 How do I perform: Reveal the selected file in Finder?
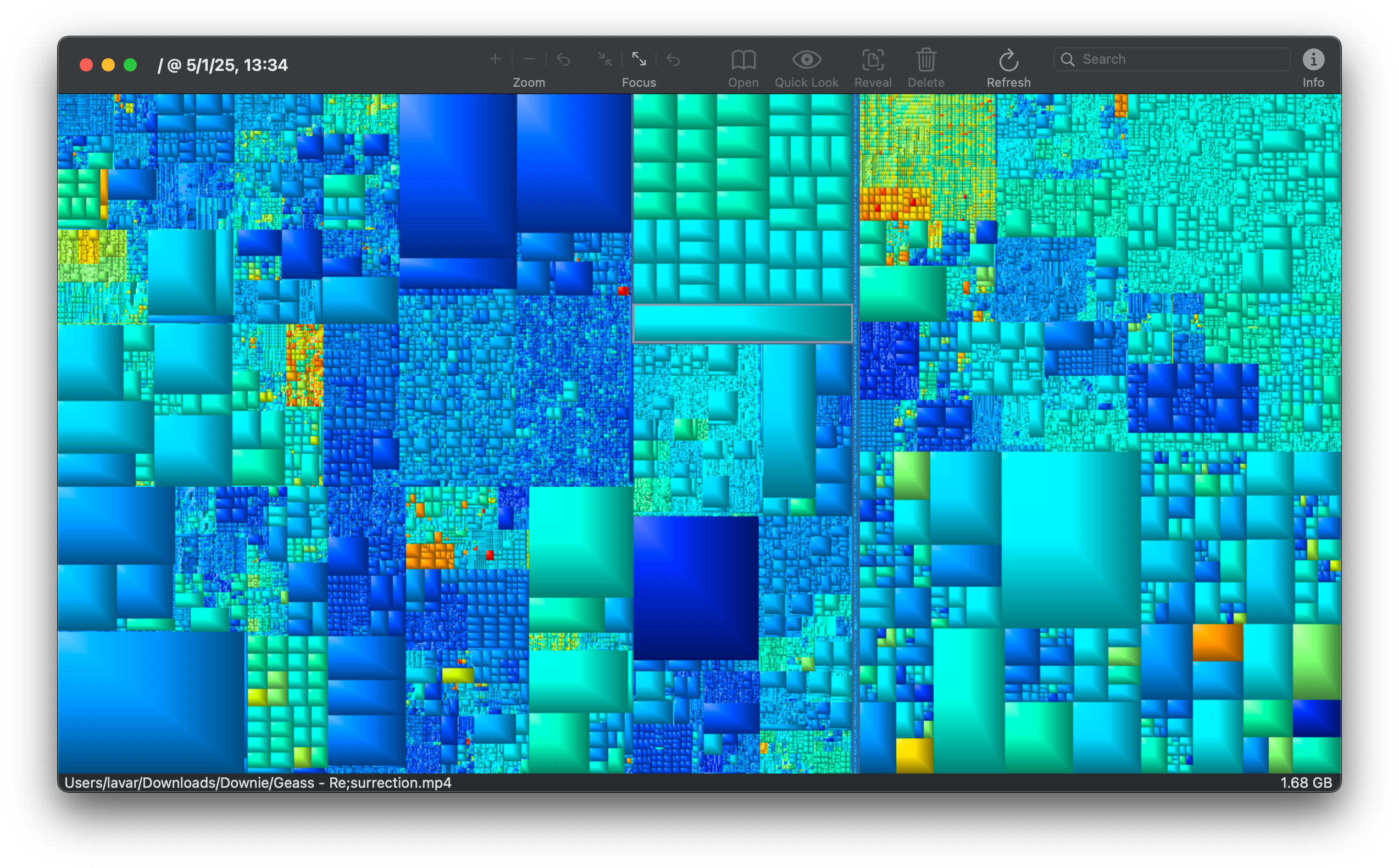(x=873, y=60)
